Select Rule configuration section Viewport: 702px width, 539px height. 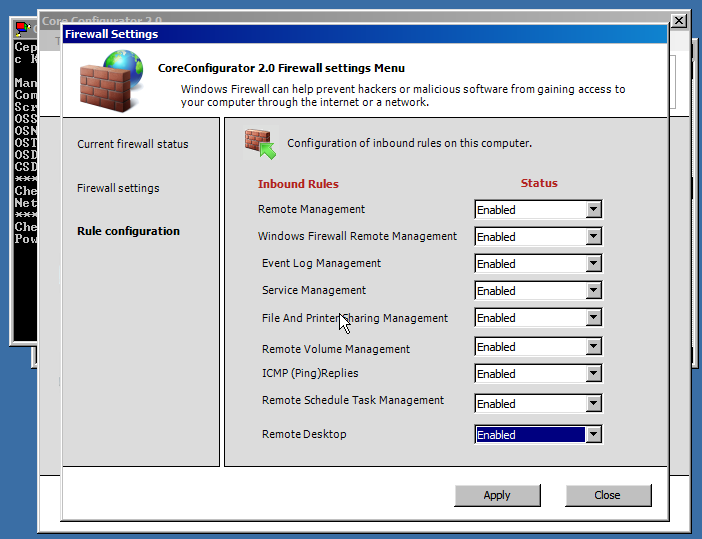pos(128,231)
